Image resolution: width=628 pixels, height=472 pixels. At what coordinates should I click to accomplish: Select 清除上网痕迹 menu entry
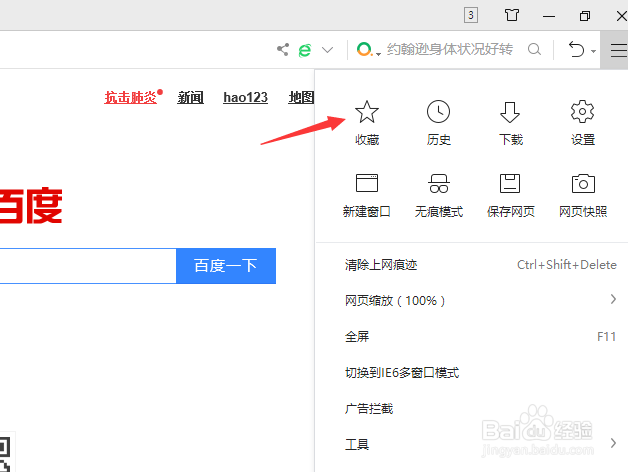pyautogui.click(x=472, y=265)
